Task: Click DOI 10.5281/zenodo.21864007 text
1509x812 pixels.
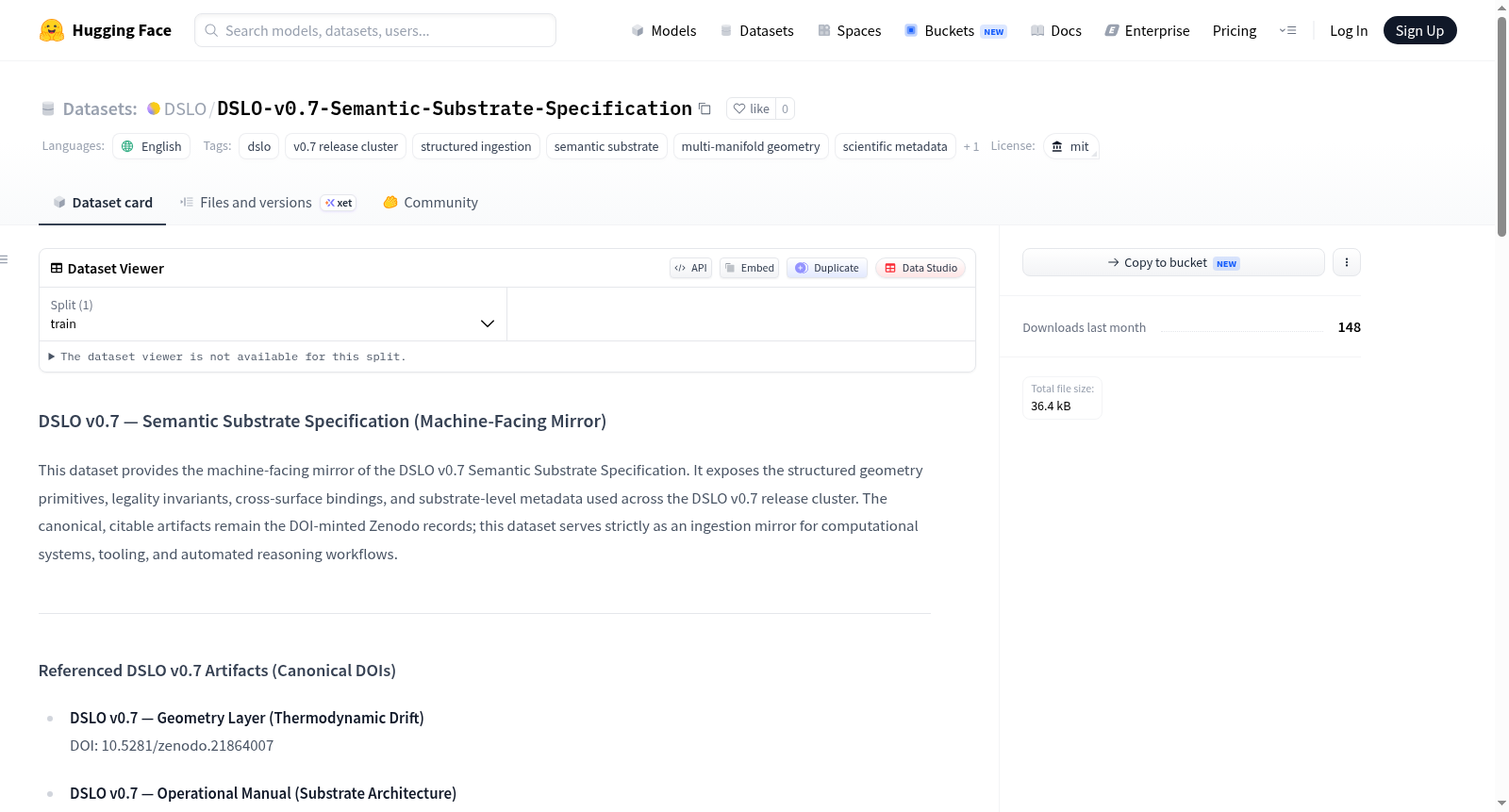Action: click(x=172, y=746)
